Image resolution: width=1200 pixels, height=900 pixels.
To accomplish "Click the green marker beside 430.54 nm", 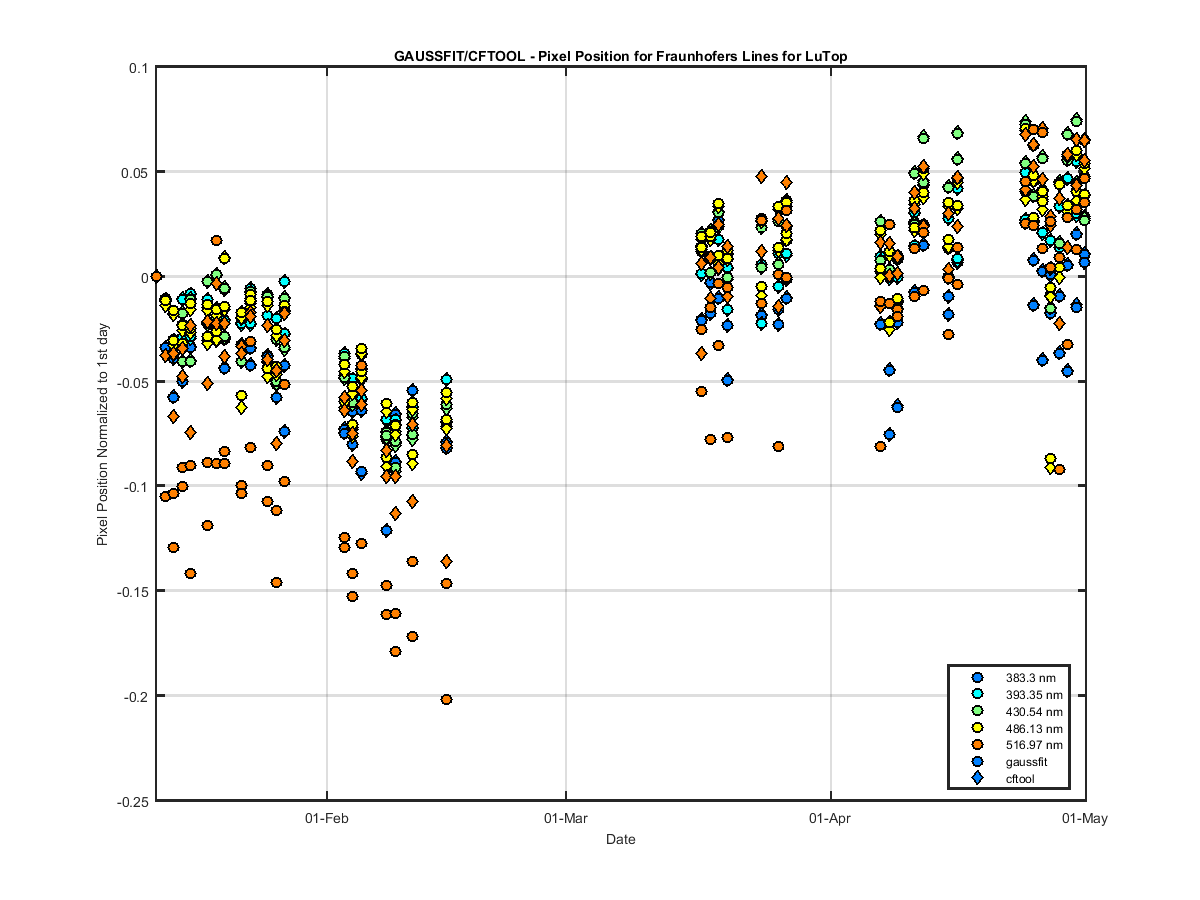I will pyautogui.click(x=977, y=710).
